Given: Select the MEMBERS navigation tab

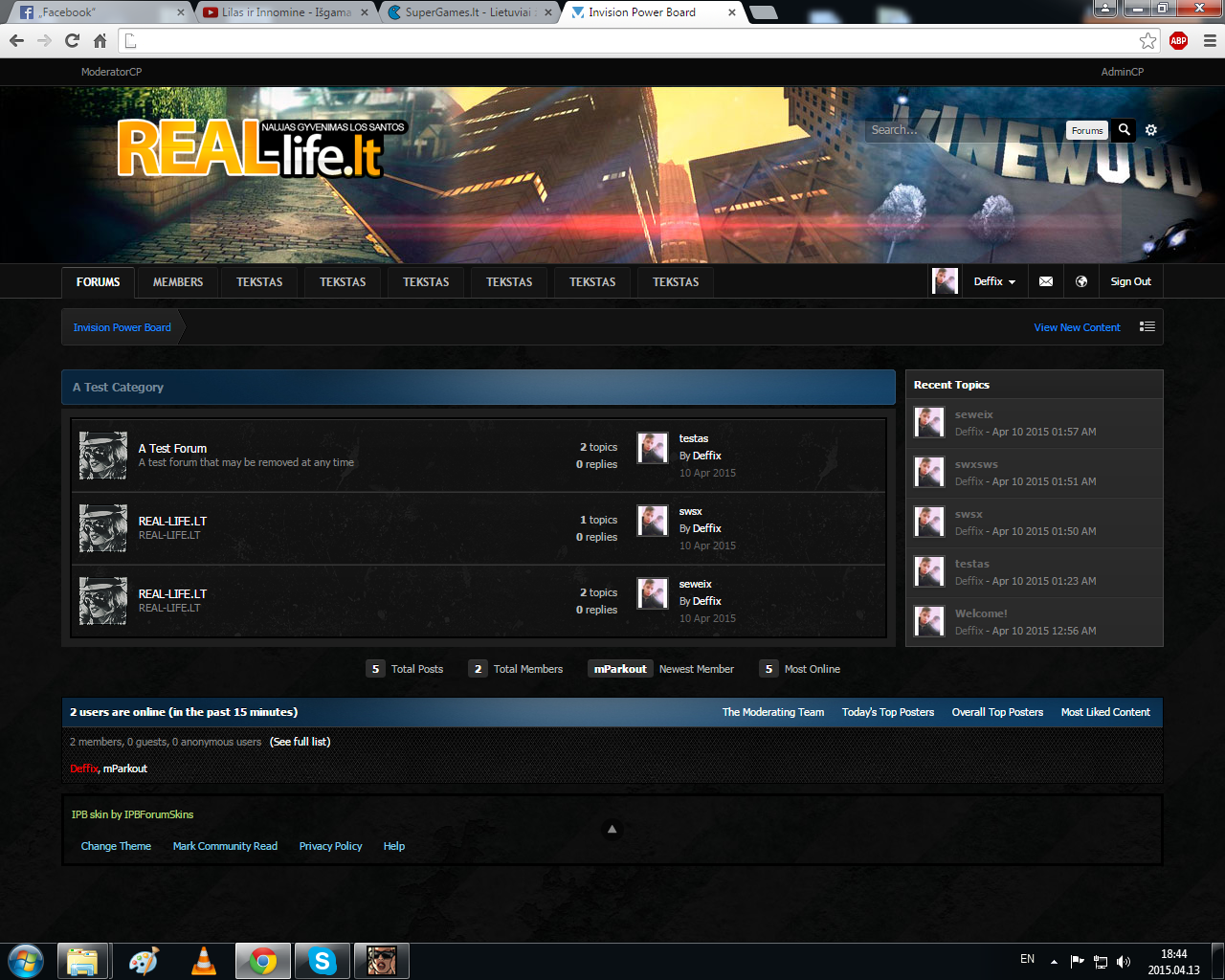Looking at the screenshot, I should (178, 282).
